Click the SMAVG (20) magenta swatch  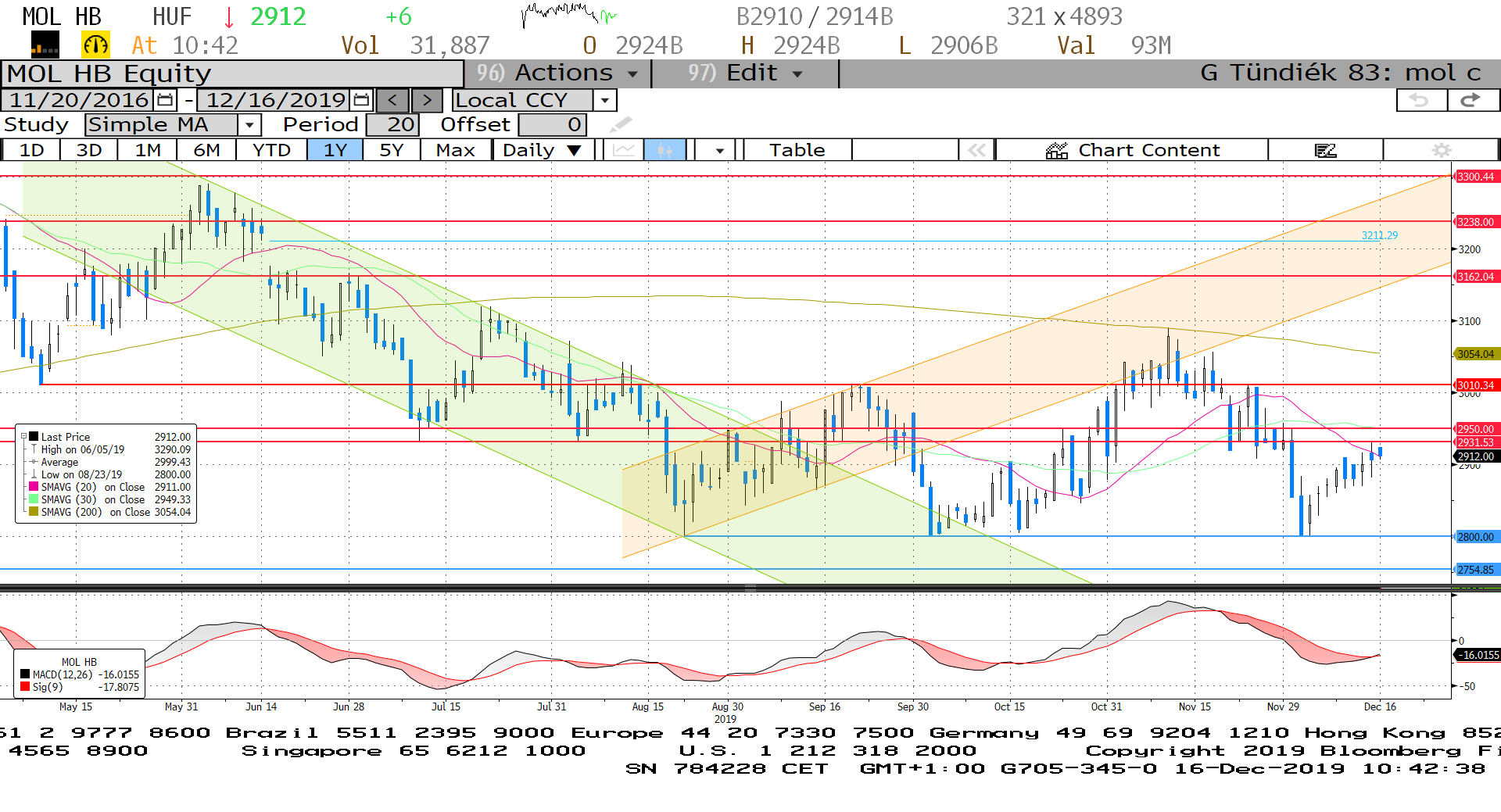[x=34, y=487]
